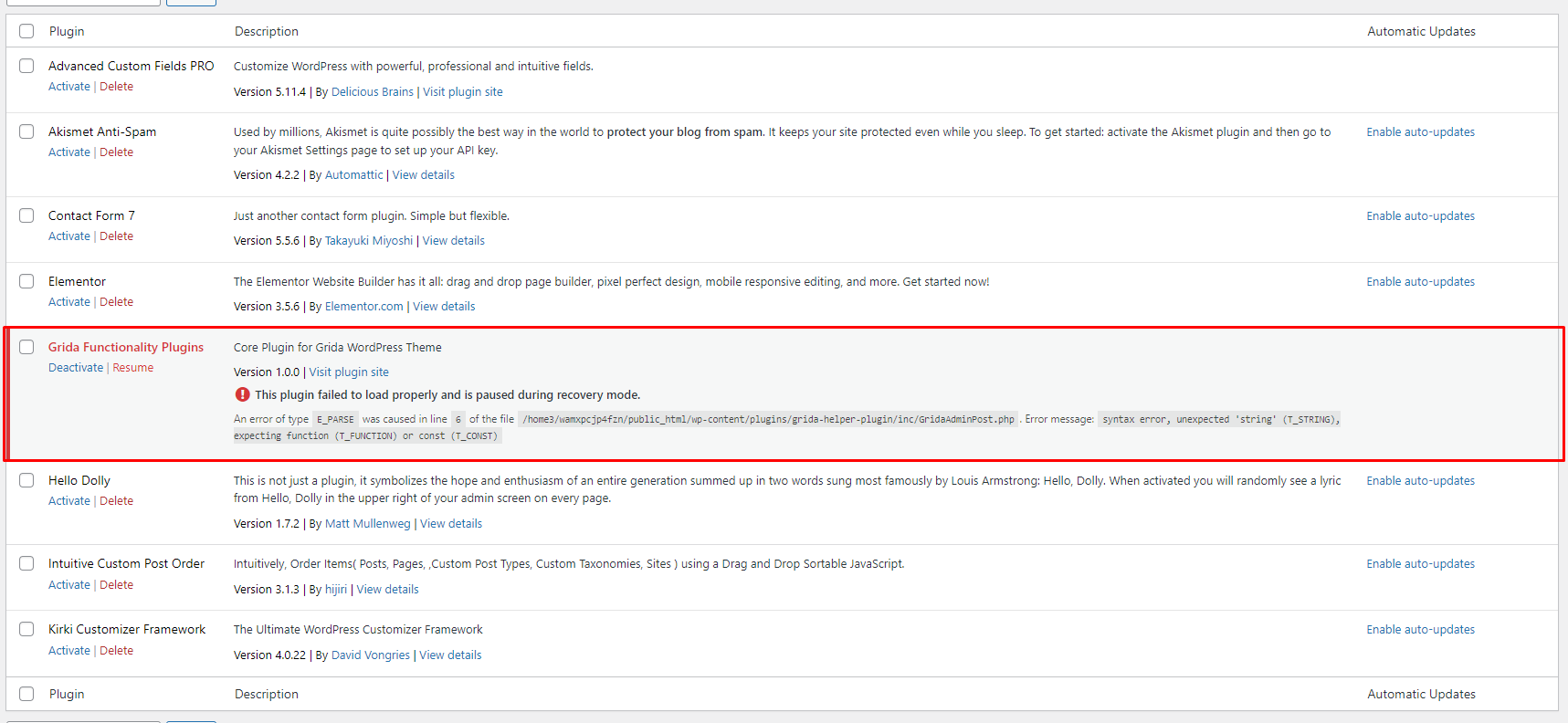1568x723 pixels.
Task: Activate Advanced Custom Fields PRO
Action: tap(69, 87)
